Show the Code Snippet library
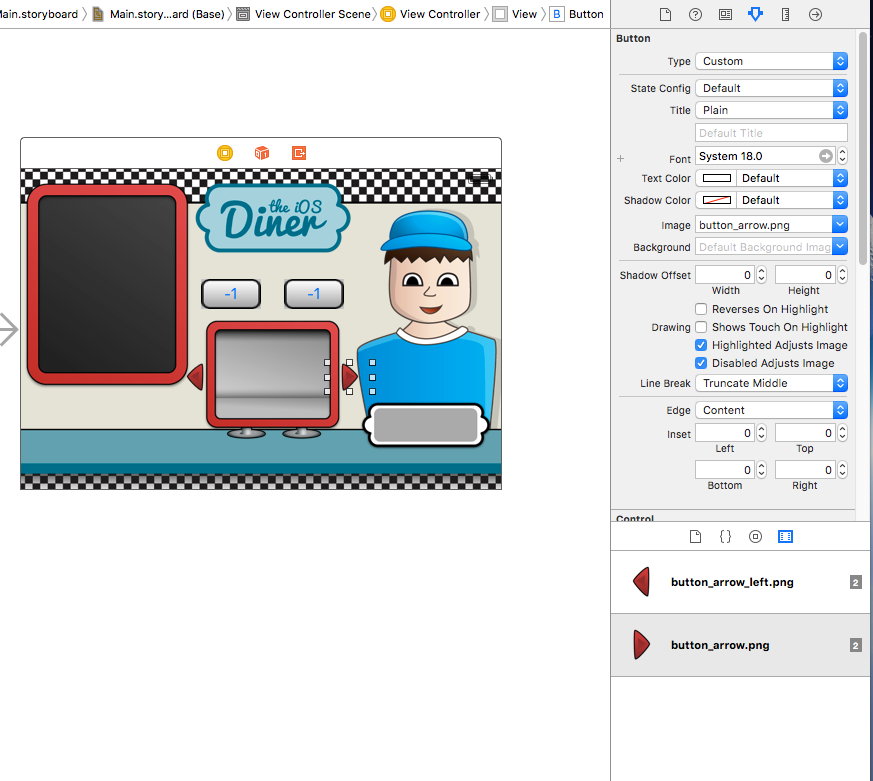The width and height of the screenshot is (873, 781). [x=725, y=537]
